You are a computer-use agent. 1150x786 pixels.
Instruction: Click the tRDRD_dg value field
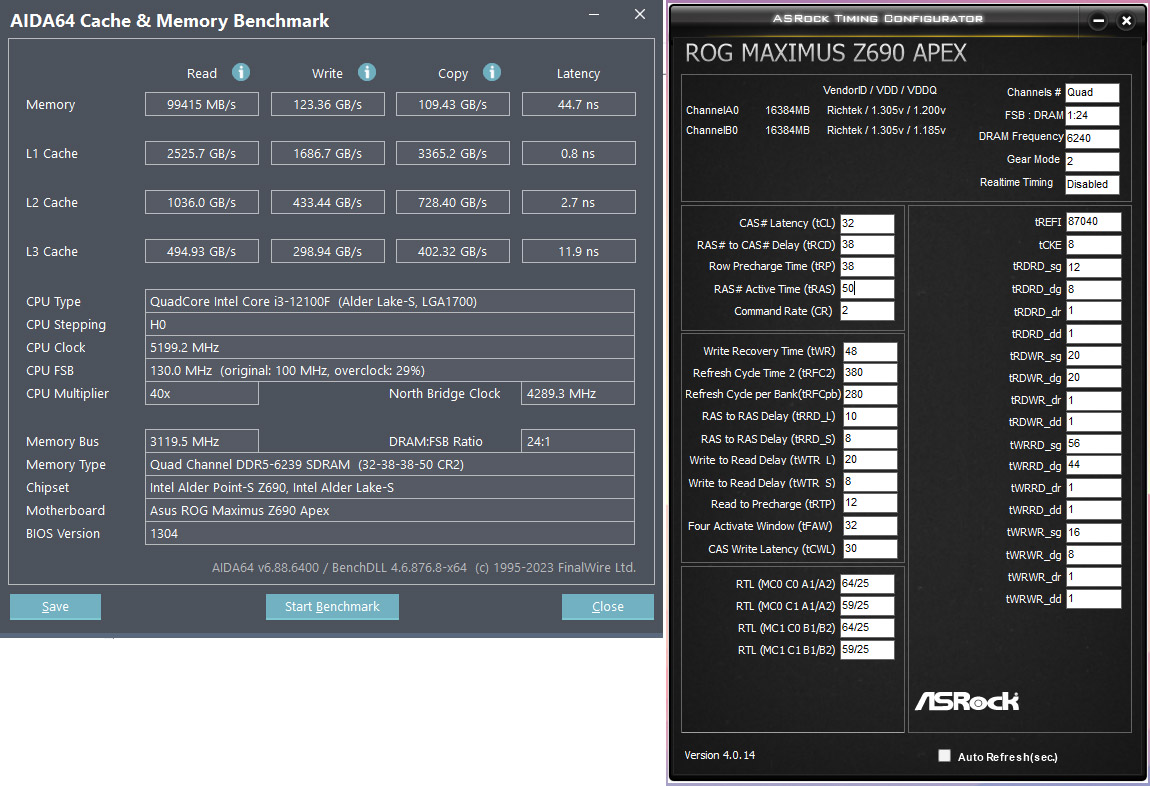coord(1094,290)
